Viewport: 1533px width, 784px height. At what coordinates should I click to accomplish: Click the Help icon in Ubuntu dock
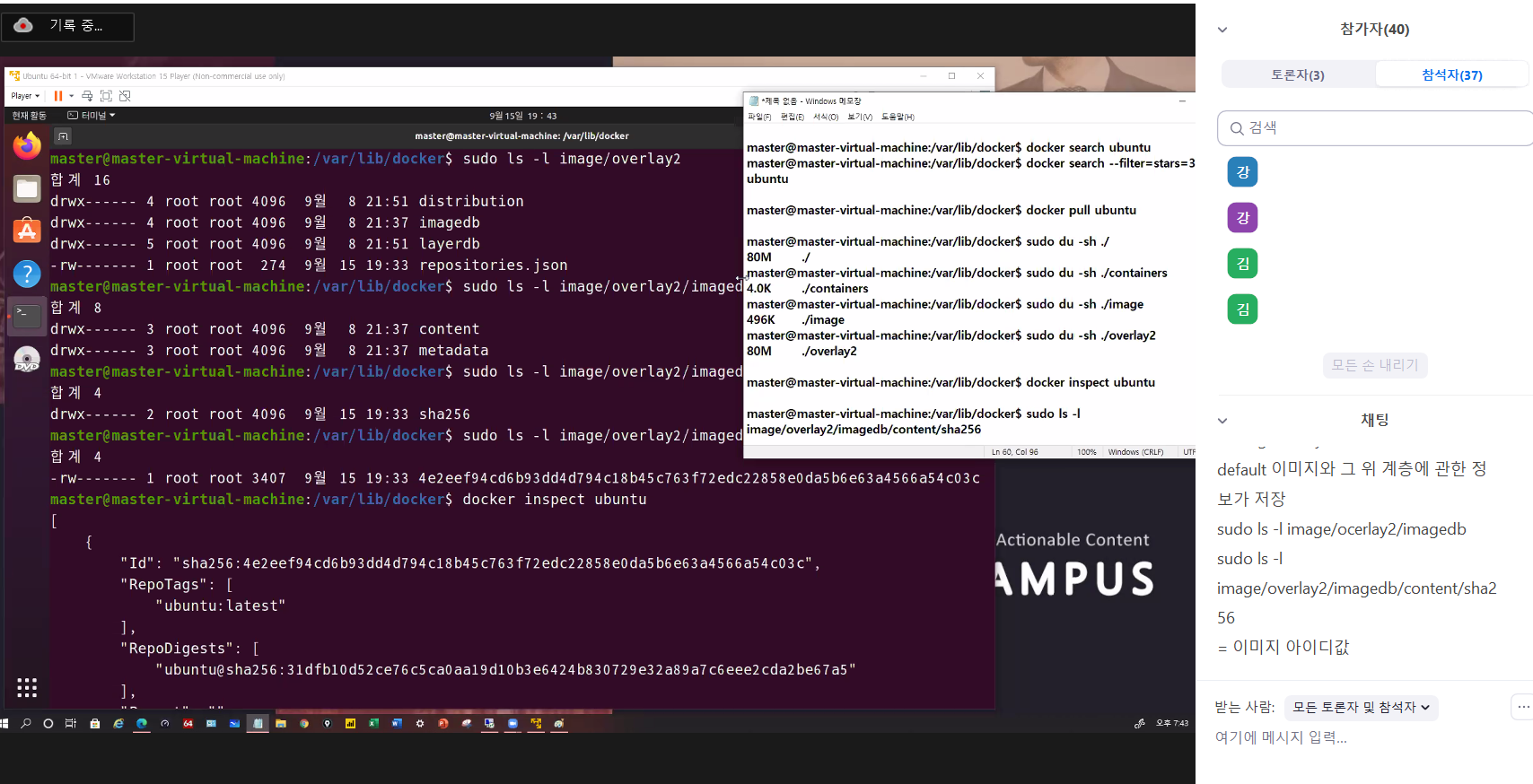point(27,274)
